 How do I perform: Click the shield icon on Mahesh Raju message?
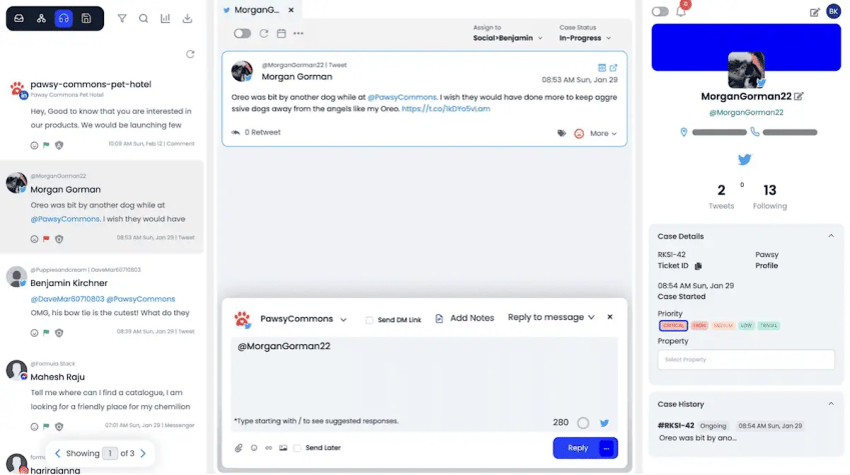point(59,427)
